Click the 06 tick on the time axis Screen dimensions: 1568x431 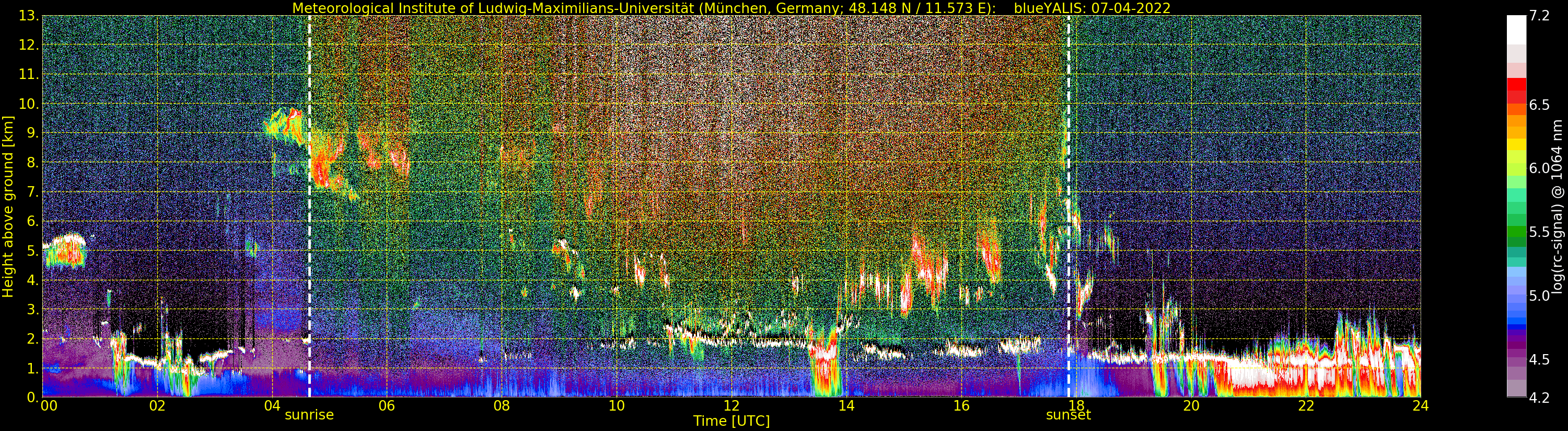pos(387,406)
